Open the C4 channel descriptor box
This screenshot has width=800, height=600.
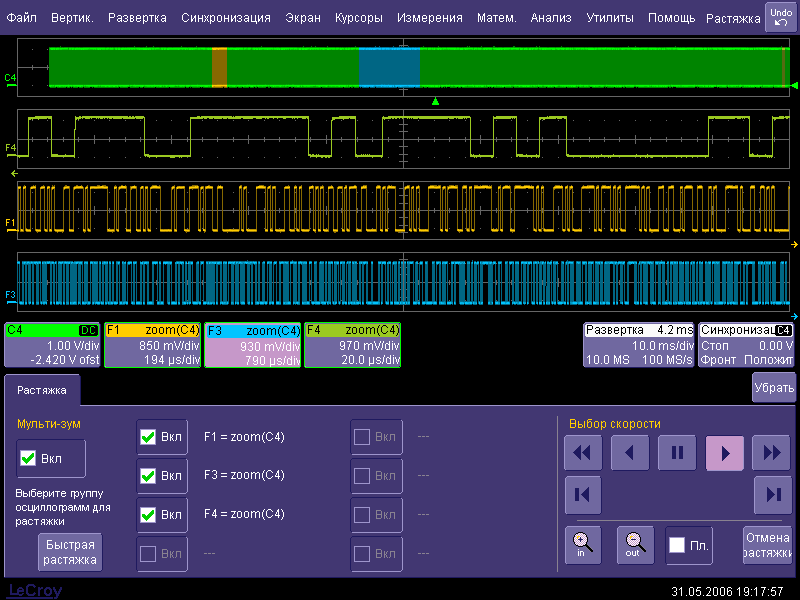(51, 344)
